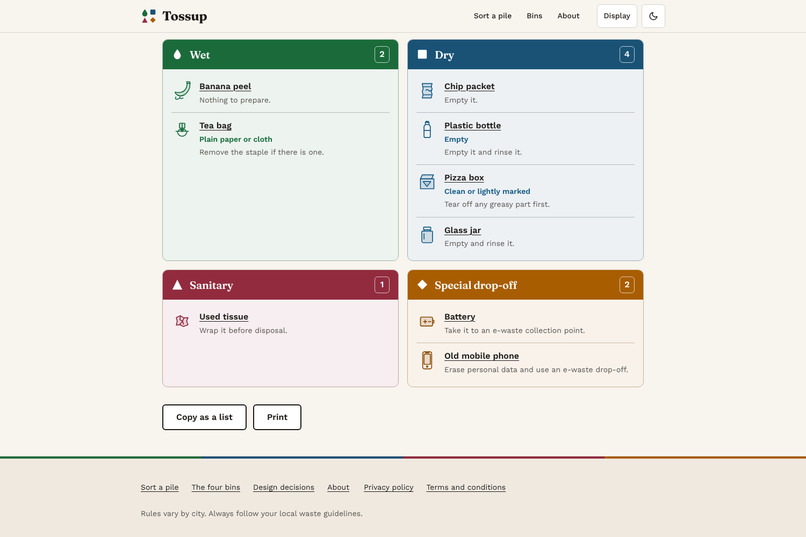Open the Plastic bottle item link

click(x=472, y=125)
